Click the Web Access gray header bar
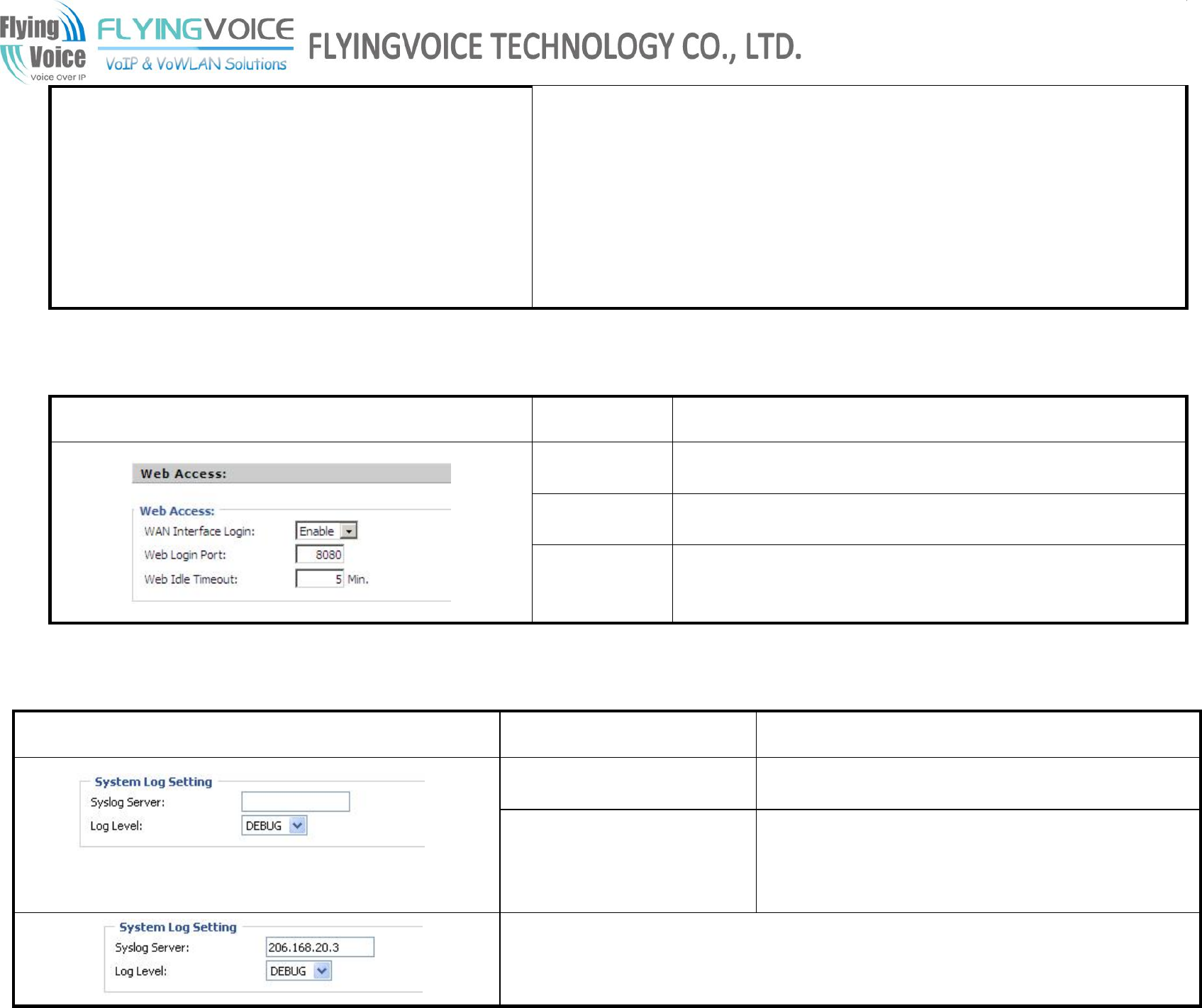Image resolution: width=1202 pixels, height=1008 pixels. 291,474
